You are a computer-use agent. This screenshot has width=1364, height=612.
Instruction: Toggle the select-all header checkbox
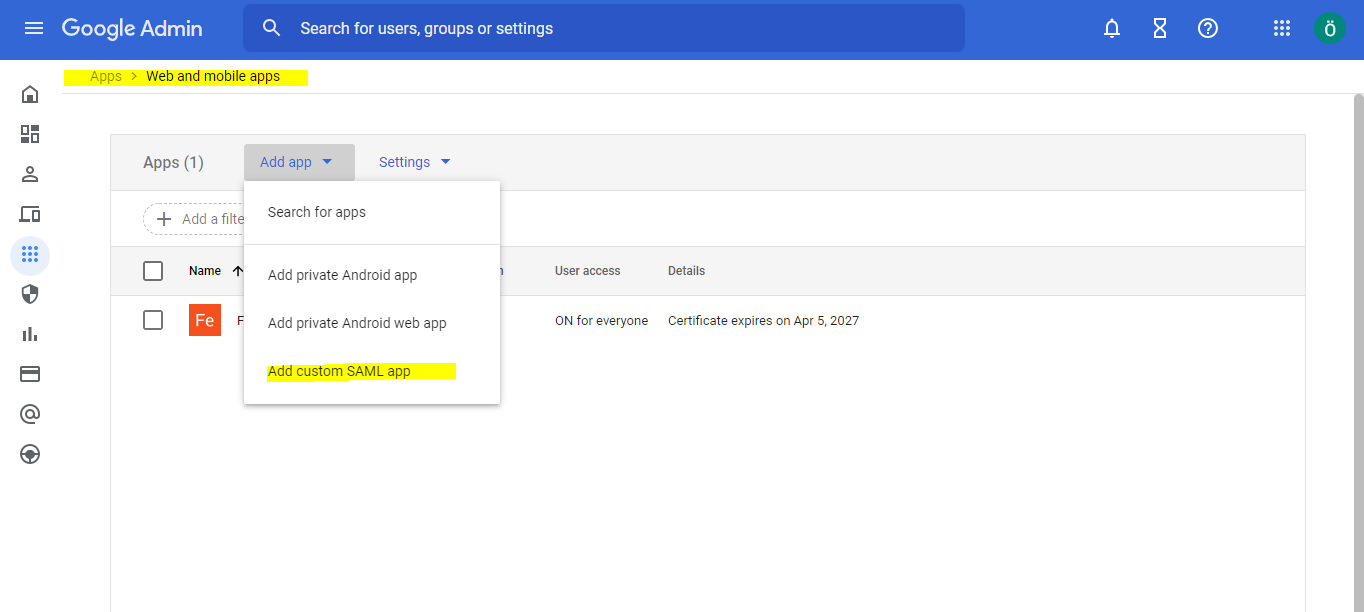pos(153,271)
